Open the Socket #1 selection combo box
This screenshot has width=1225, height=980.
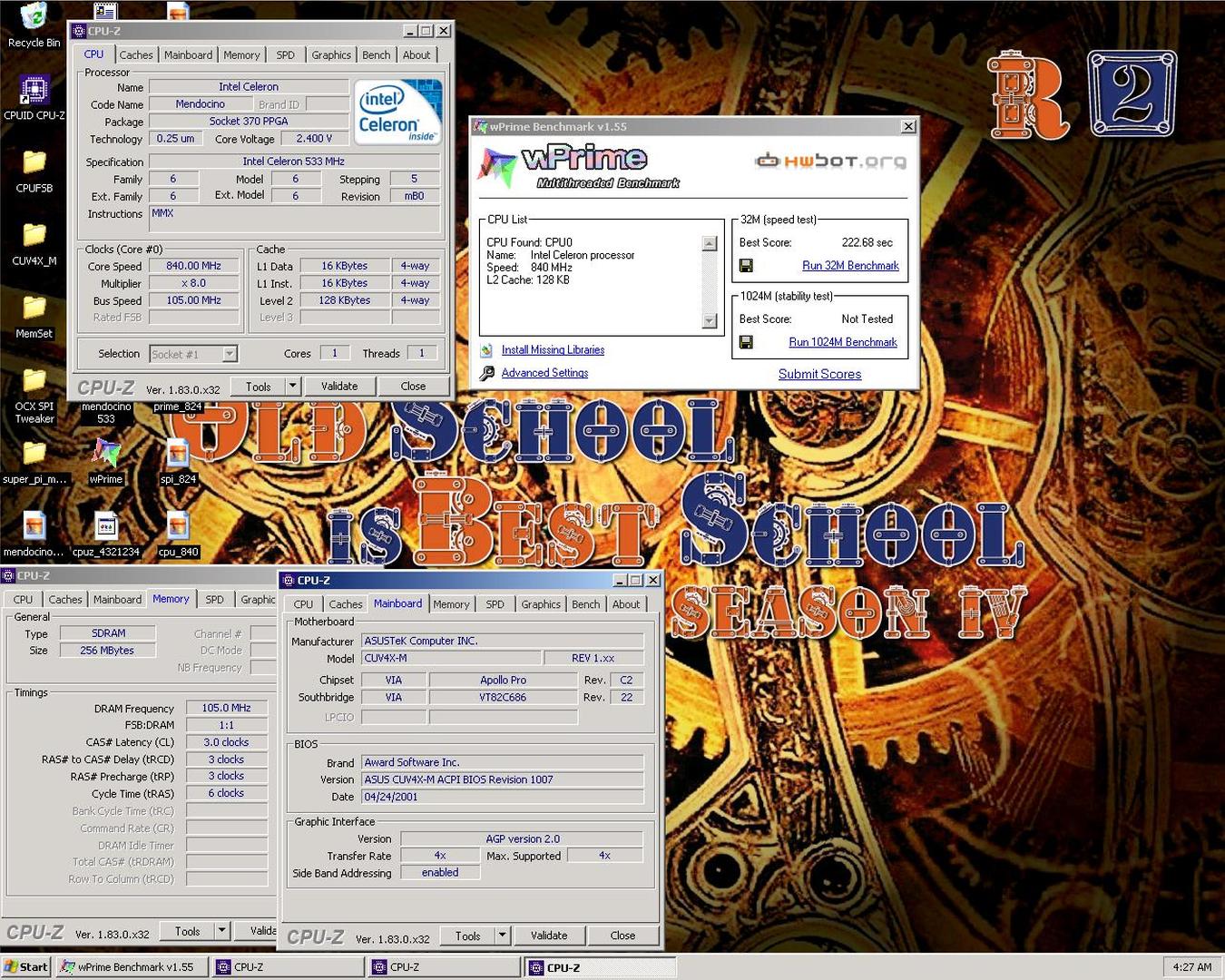click(193, 354)
